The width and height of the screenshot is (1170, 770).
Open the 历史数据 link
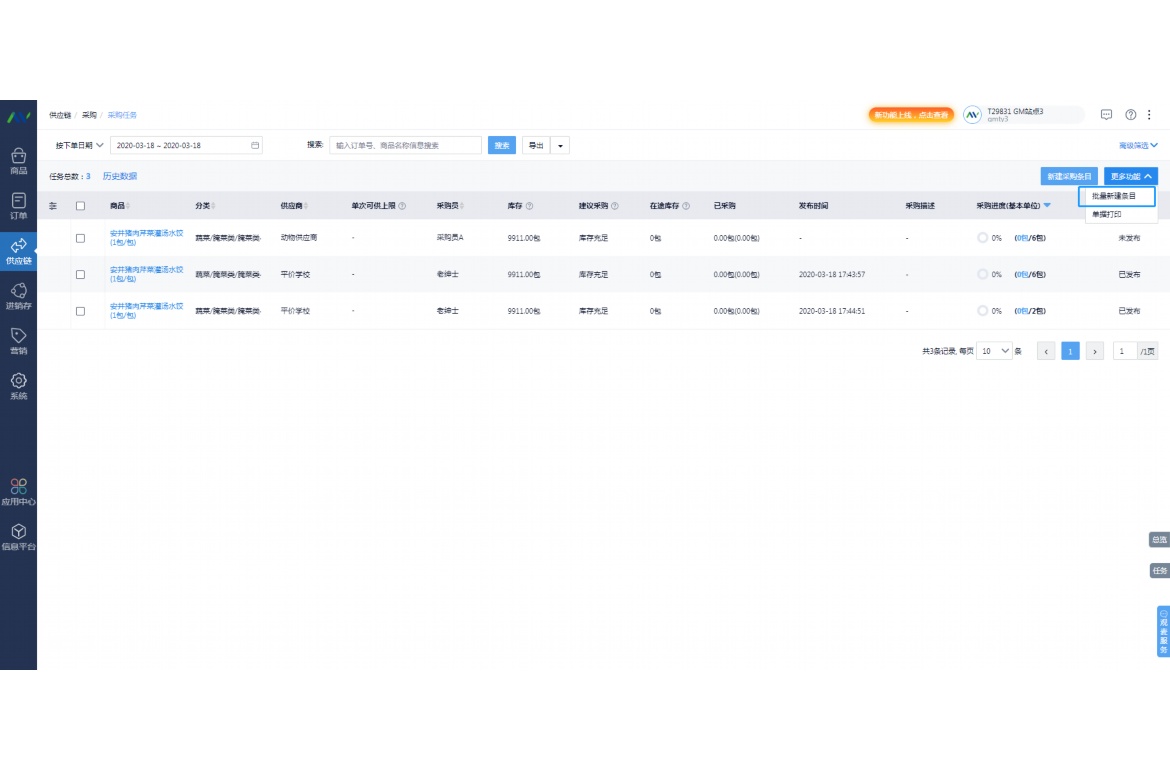pyautogui.click(x=120, y=176)
